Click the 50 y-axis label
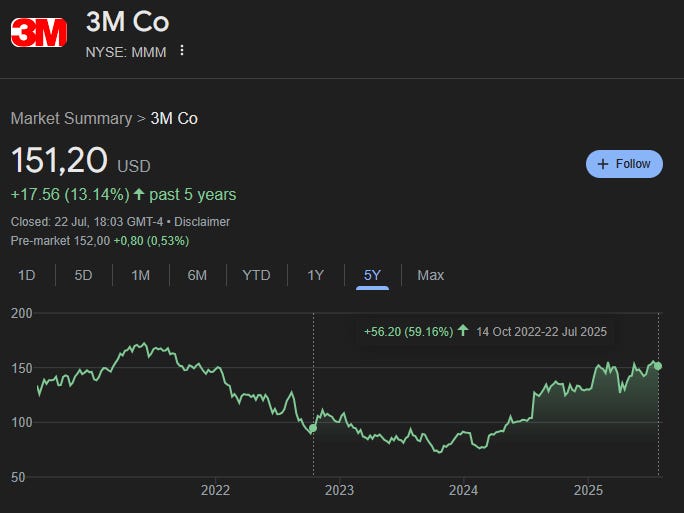 (x=18, y=477)
